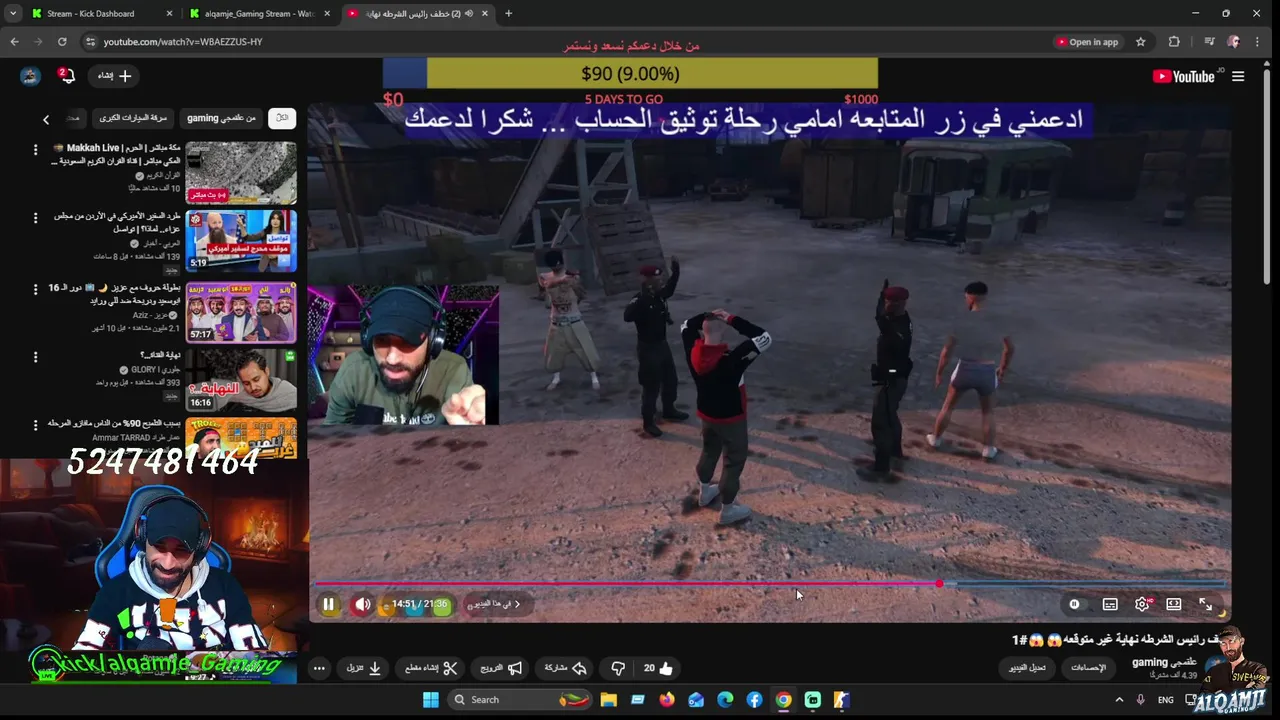Open Makkah Live stream thumbnail
Image resolution: width=1280 pixels, height=720 pixels.
point(240,172)
